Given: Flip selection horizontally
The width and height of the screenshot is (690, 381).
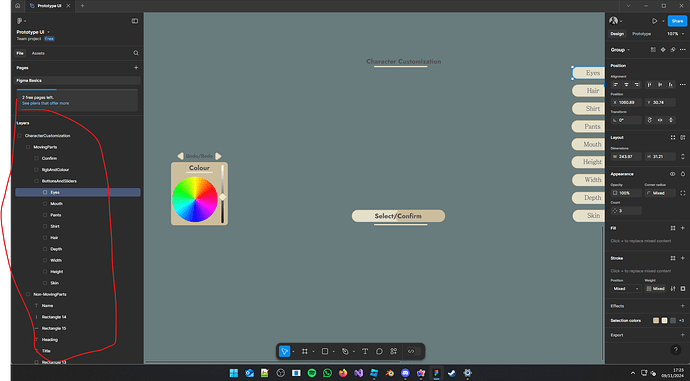Looking at the screenshot, I should 660,120.
